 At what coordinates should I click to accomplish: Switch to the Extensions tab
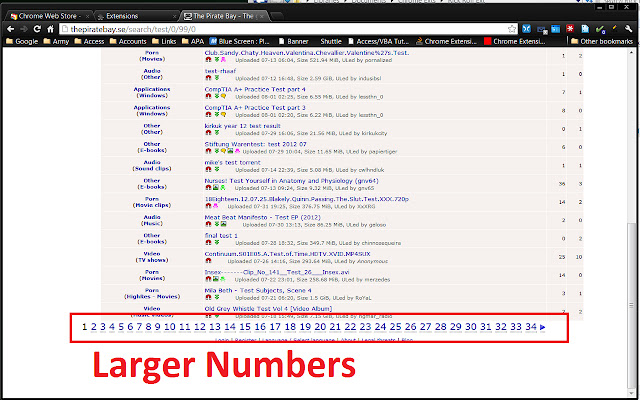click(x=136, y=16)
